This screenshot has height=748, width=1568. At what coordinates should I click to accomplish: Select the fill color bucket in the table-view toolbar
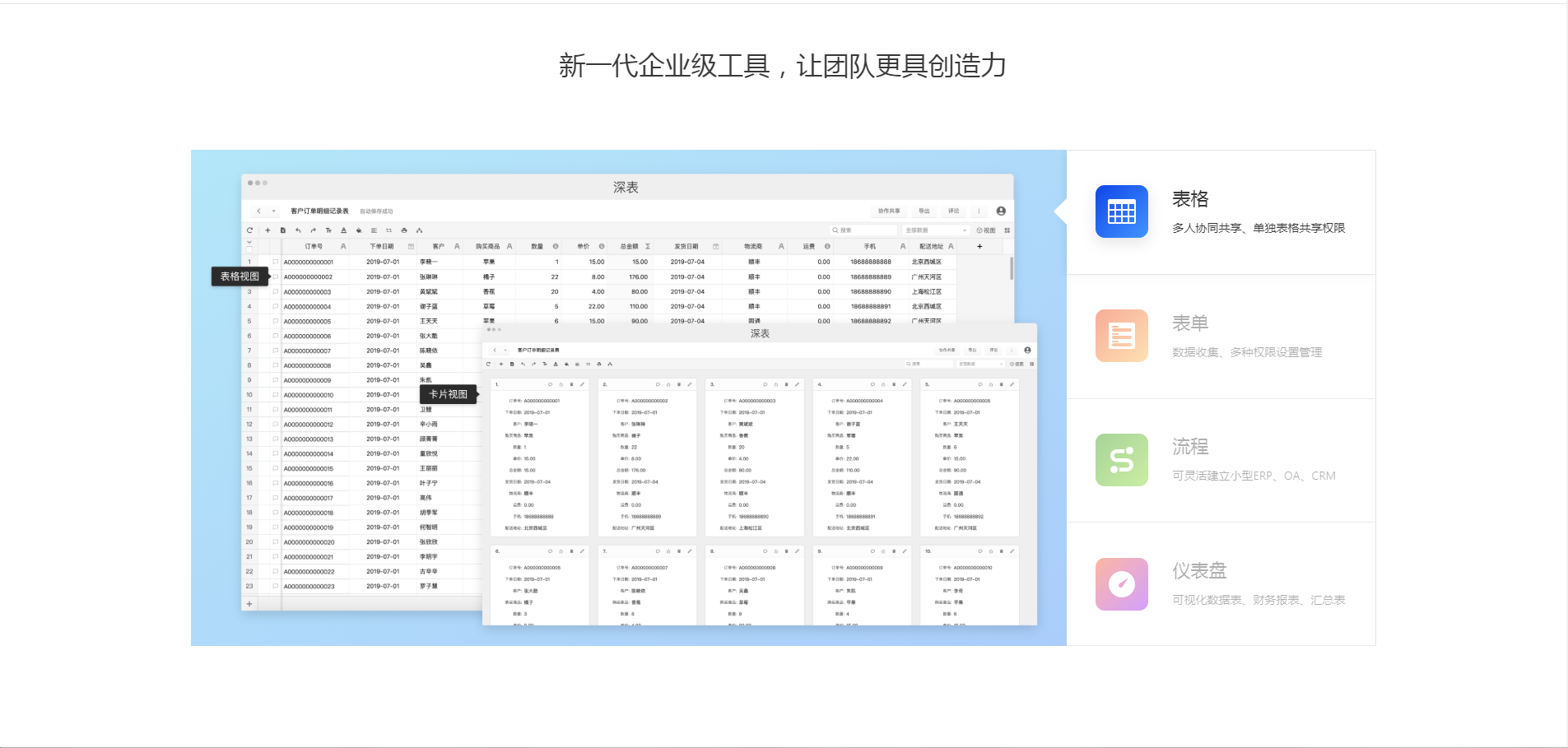point(359,230)
